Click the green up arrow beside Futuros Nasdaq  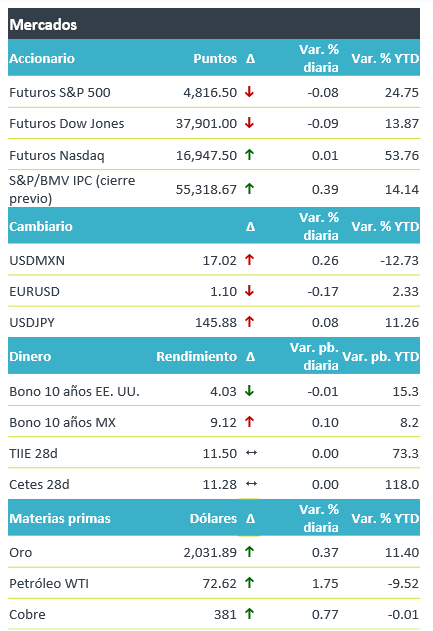pyautogui.click(x=249, y=155)
